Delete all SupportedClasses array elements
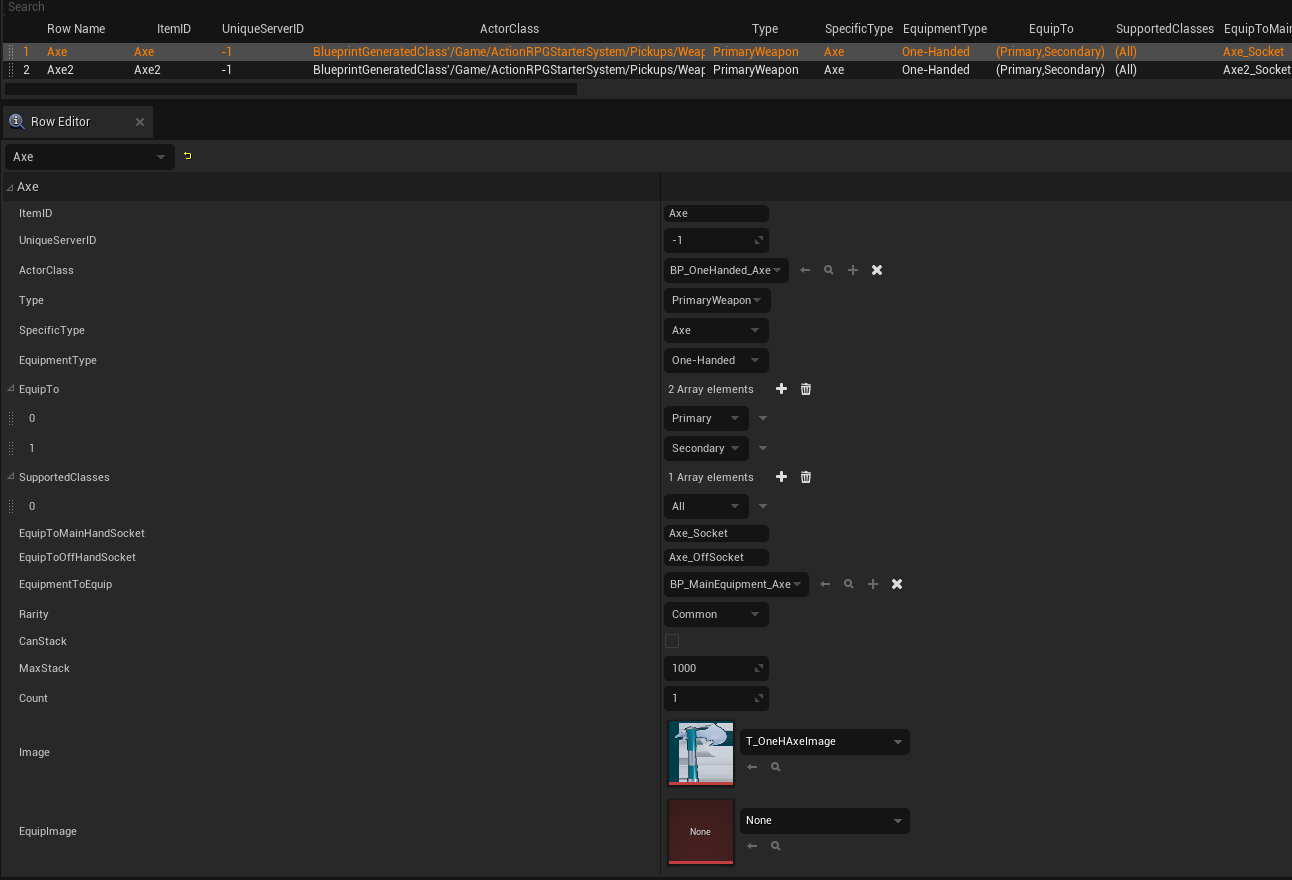Screen dimensions: 1292x880 point(806,477)
